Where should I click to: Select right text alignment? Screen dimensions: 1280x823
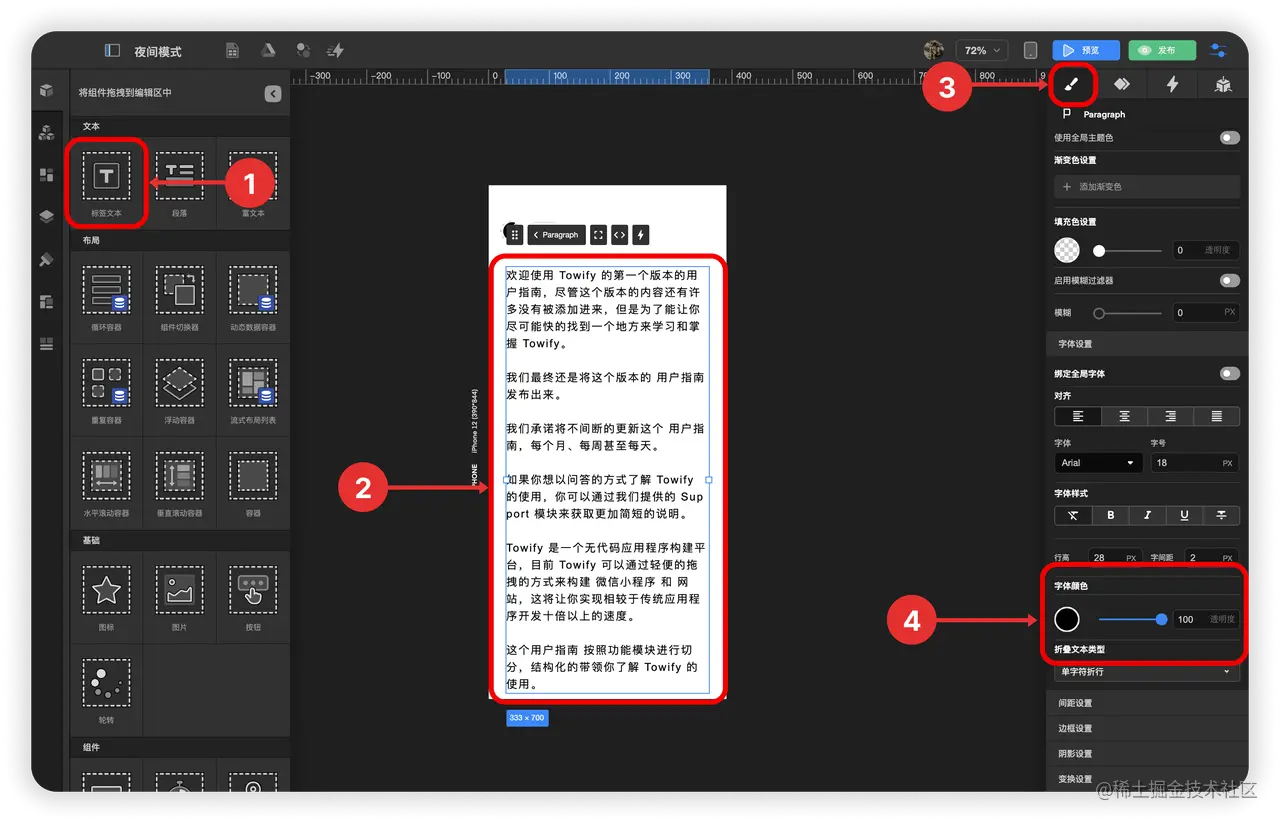1170,416
